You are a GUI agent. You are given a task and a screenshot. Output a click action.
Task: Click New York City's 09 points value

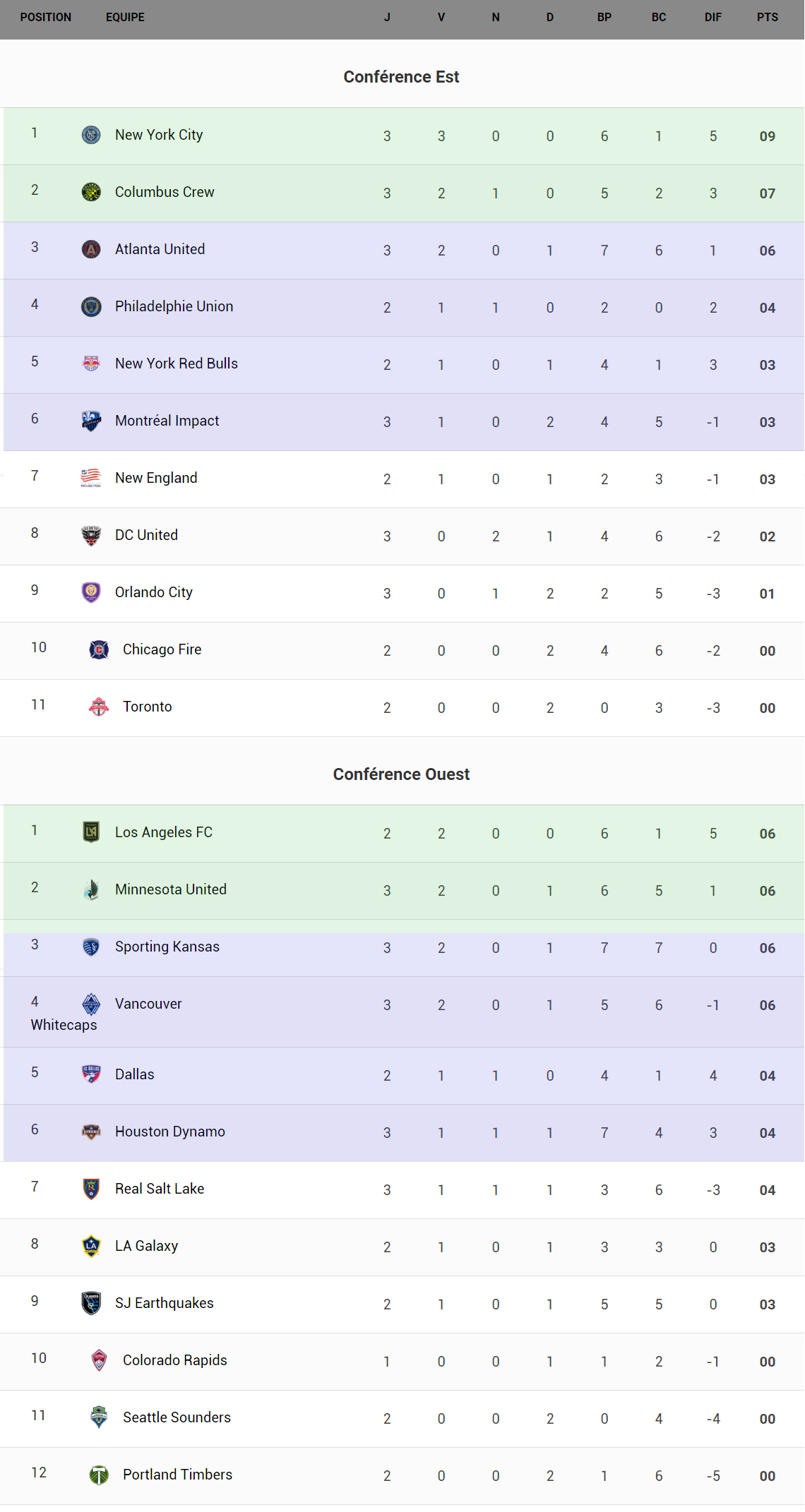[x=767, y=136]
